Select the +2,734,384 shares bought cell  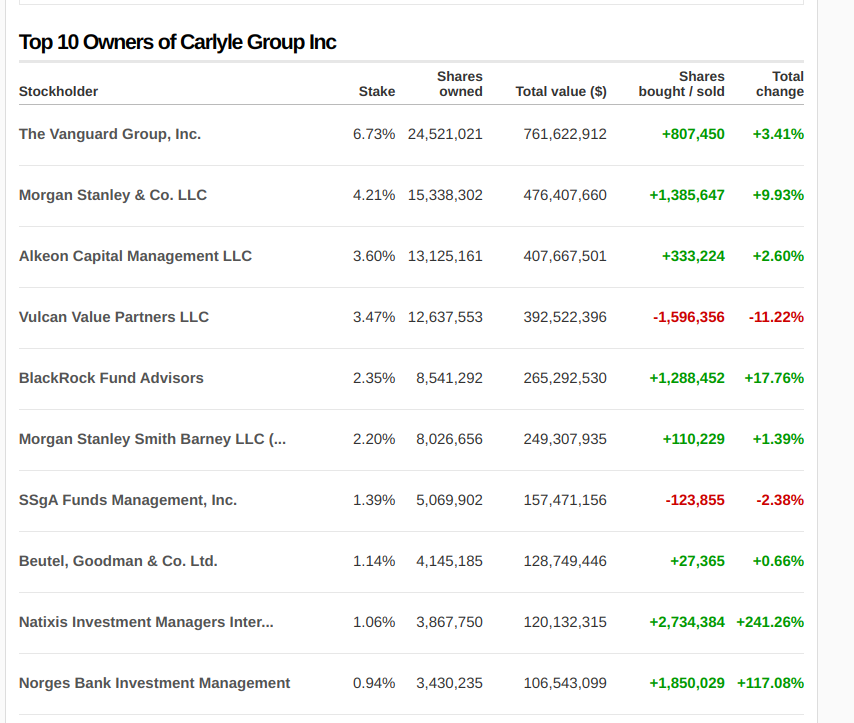tap(687, 622)
